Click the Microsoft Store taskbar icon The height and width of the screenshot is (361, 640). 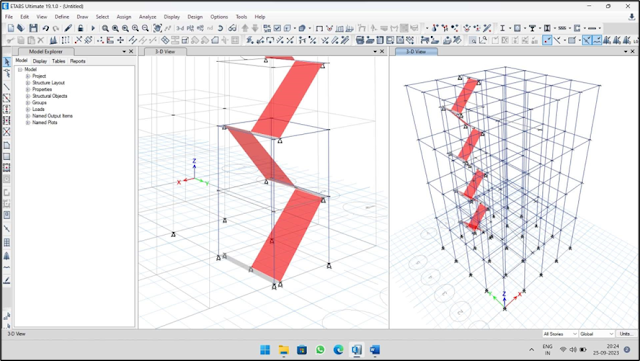[302, 350]
